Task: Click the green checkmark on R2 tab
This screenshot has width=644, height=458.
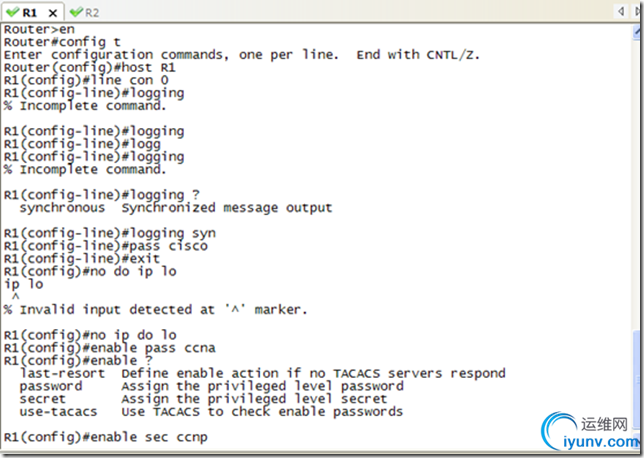Action: click(76, 12)
